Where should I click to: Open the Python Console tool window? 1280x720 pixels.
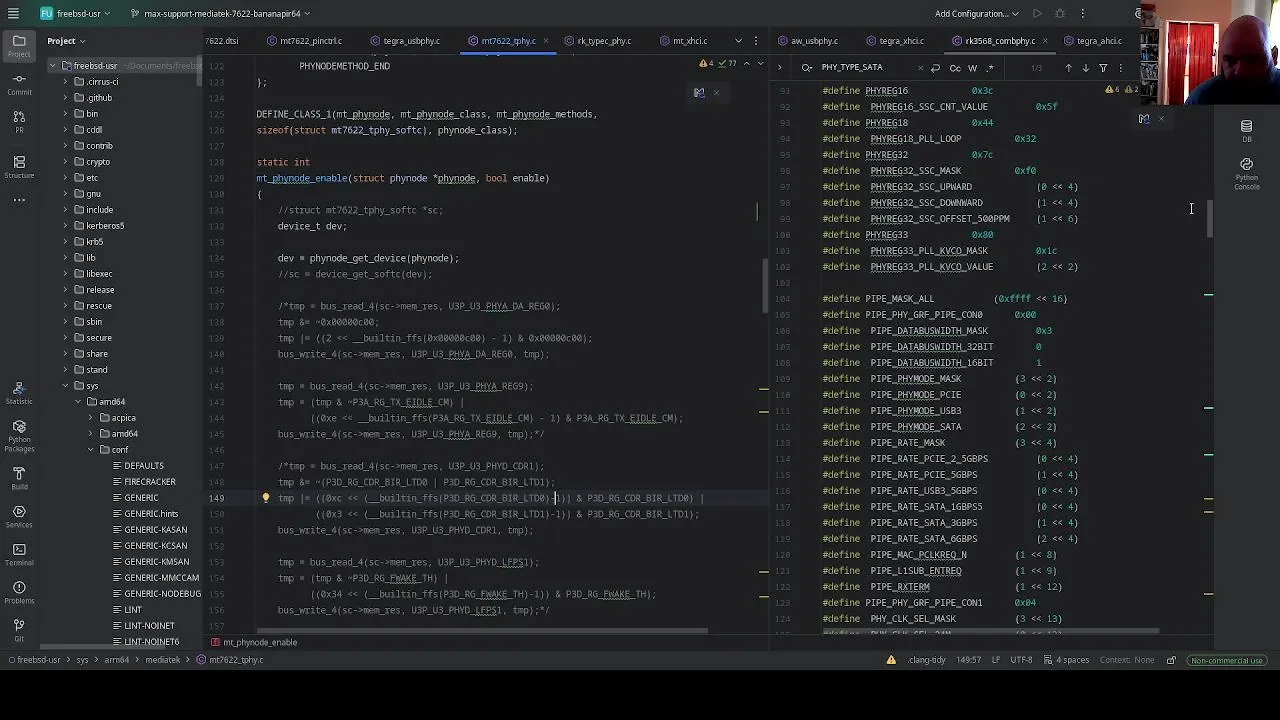pos(1246,173)
